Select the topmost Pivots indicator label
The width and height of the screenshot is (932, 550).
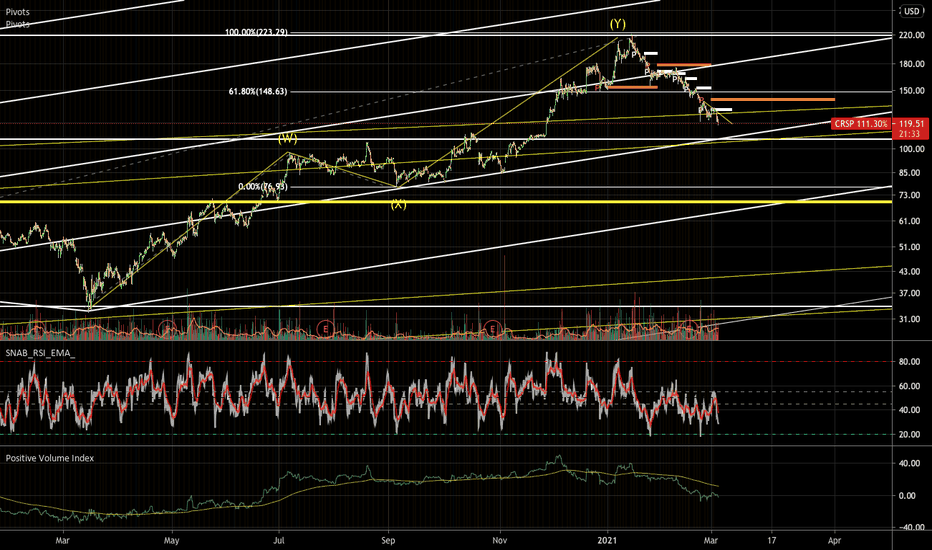(x=18, y=12)
